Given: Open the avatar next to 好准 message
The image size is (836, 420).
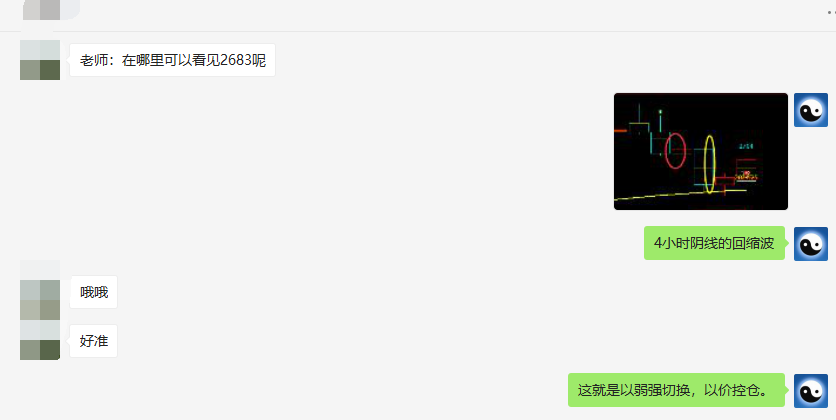Looking at the screenshot, I should 40,340.
